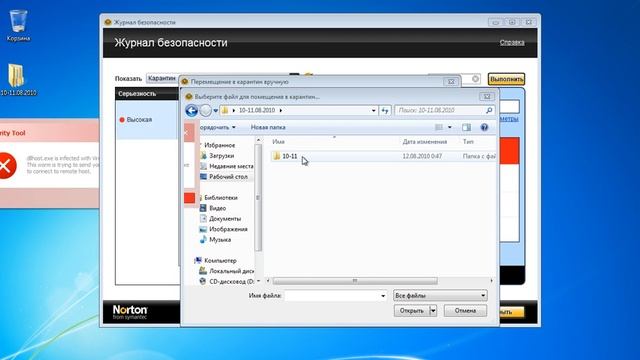This screenshot has width=640, height=360.
Task: Cancel with the Отмена button
Action: (x=465, y=311)
